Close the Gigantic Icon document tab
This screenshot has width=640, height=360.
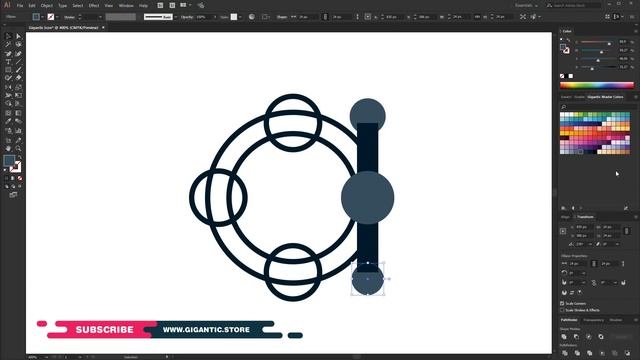[x=103, y=27]
